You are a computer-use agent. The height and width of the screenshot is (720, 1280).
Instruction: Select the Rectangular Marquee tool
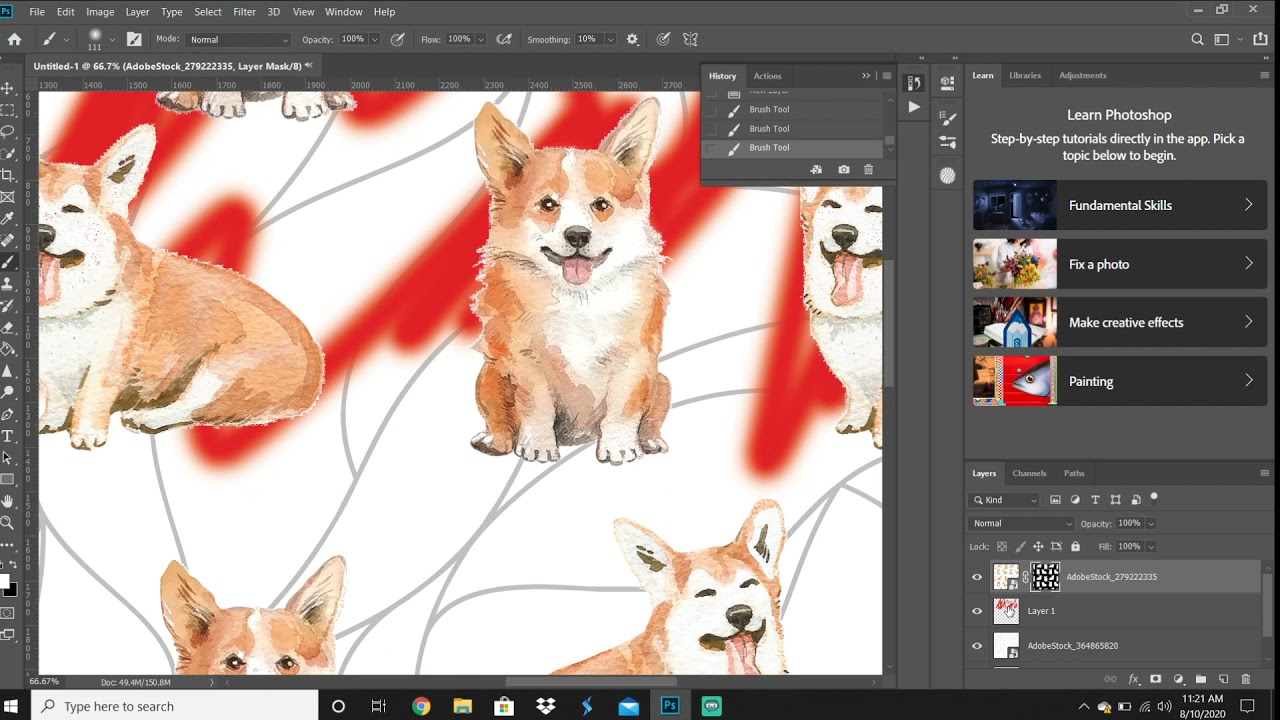[8, 110]
